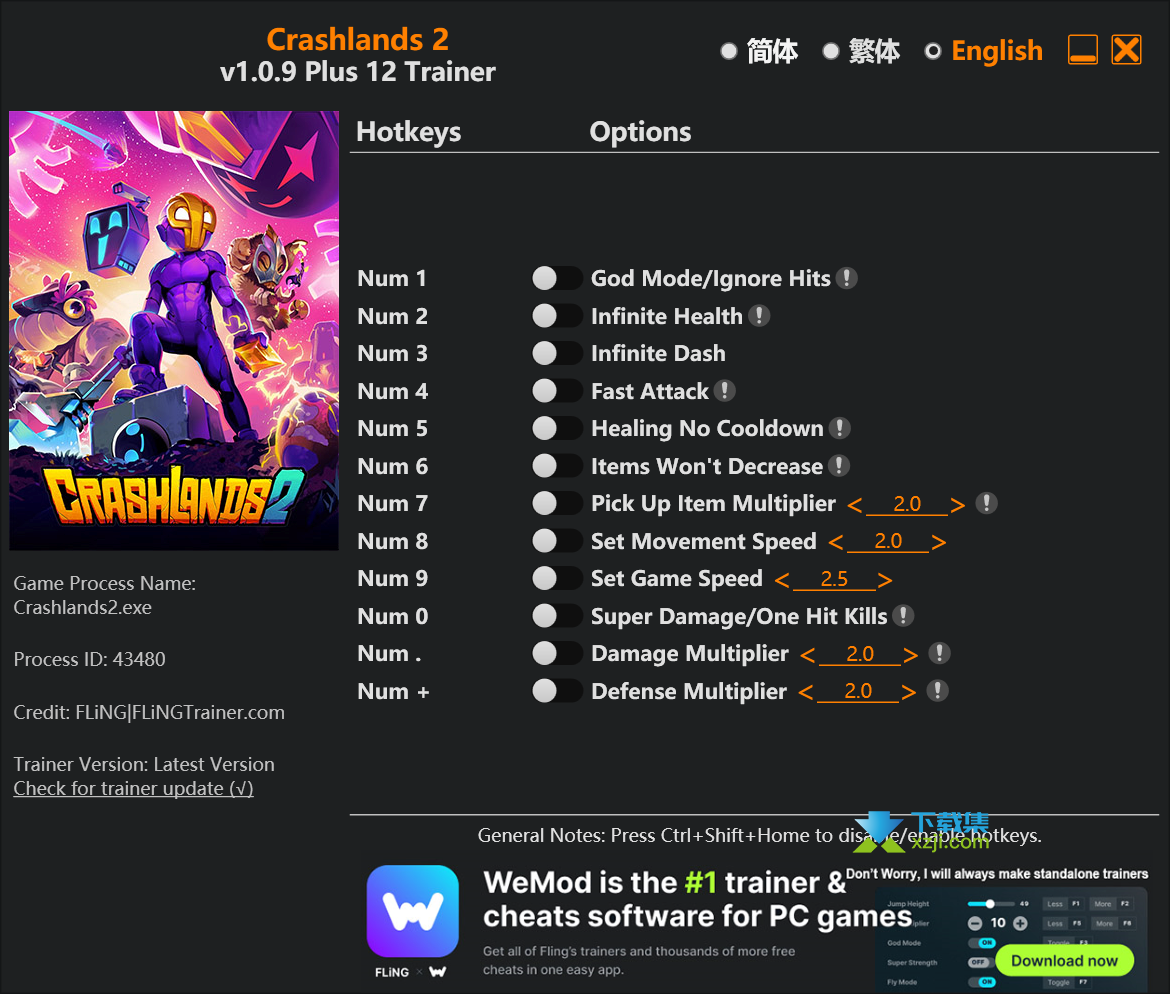The image size is (1170, 994).
Task: Click the info icon beside Items Won't Decrease
Action: [x=839, y=466]
